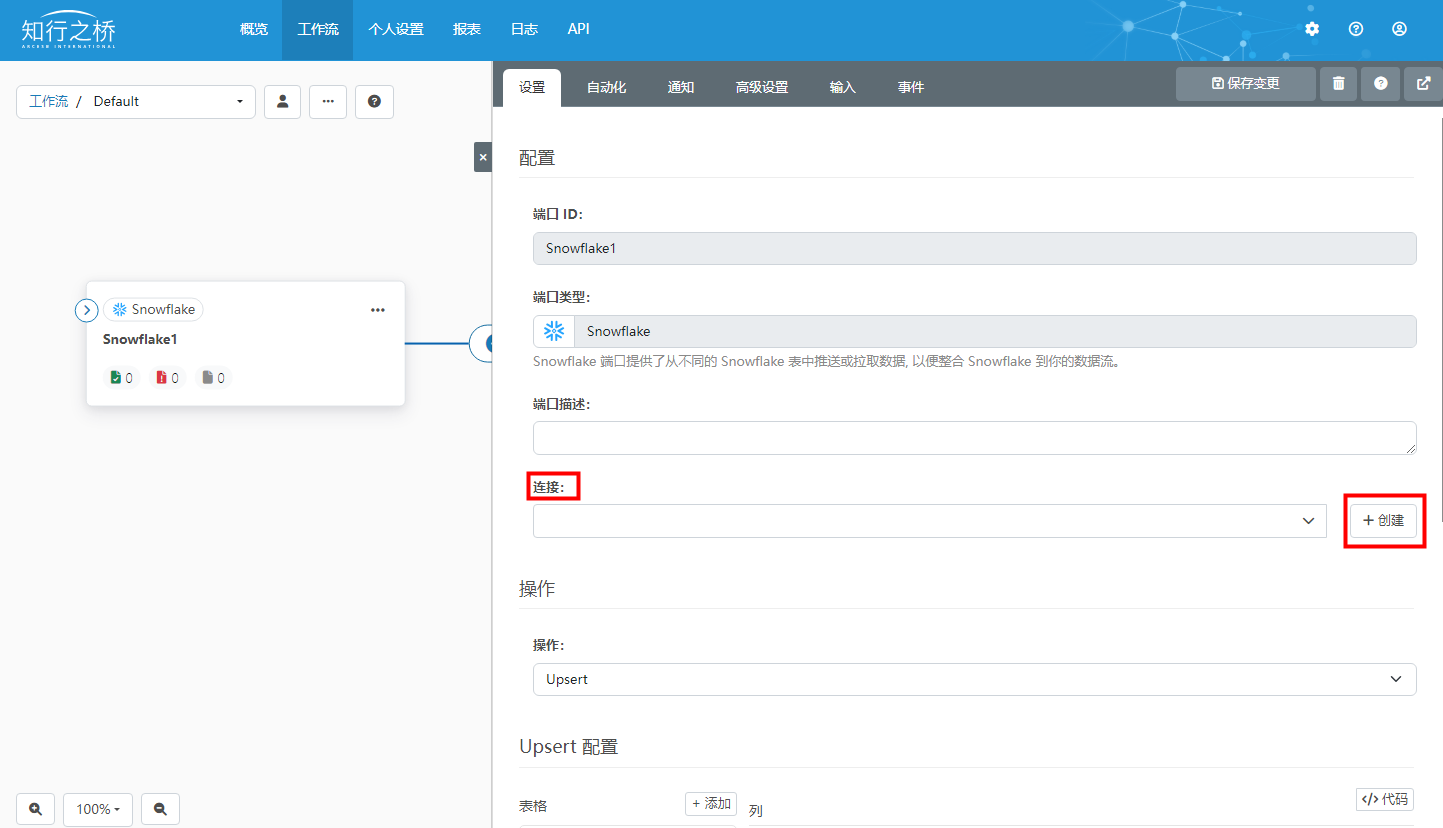Switch to the 自动化 tab

click(x=606, y=88)
